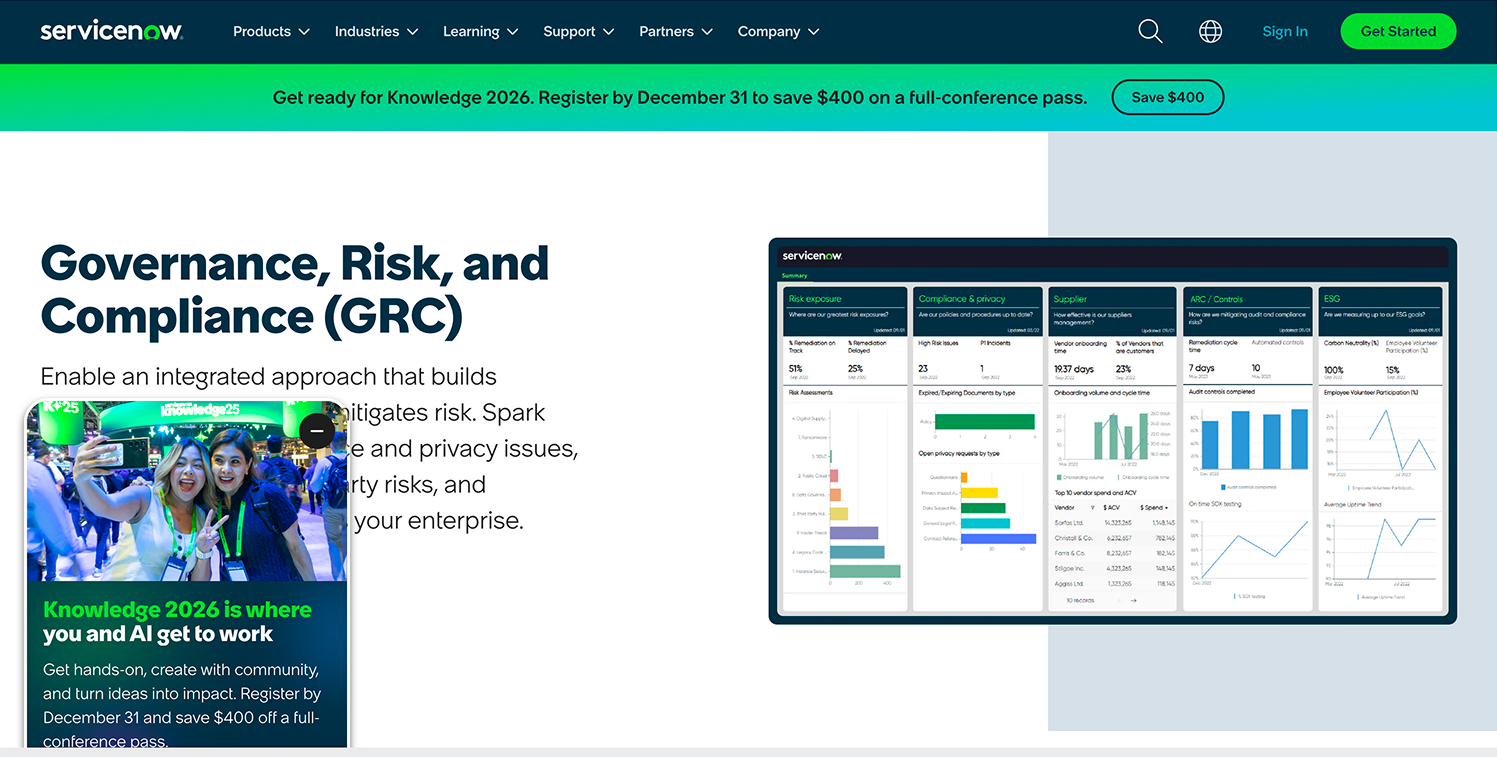1497x757 pixels.
Task: Click the globe language selector icon
Action: point(1210,31)
